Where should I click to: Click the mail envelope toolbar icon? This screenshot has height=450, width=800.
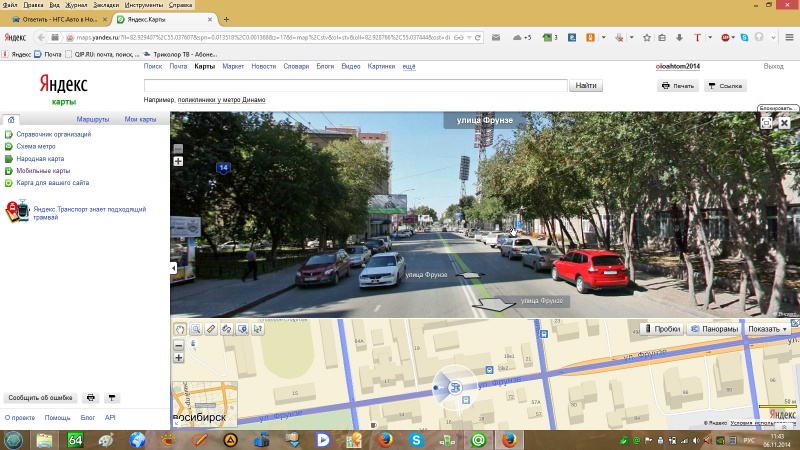click(496, 37)
